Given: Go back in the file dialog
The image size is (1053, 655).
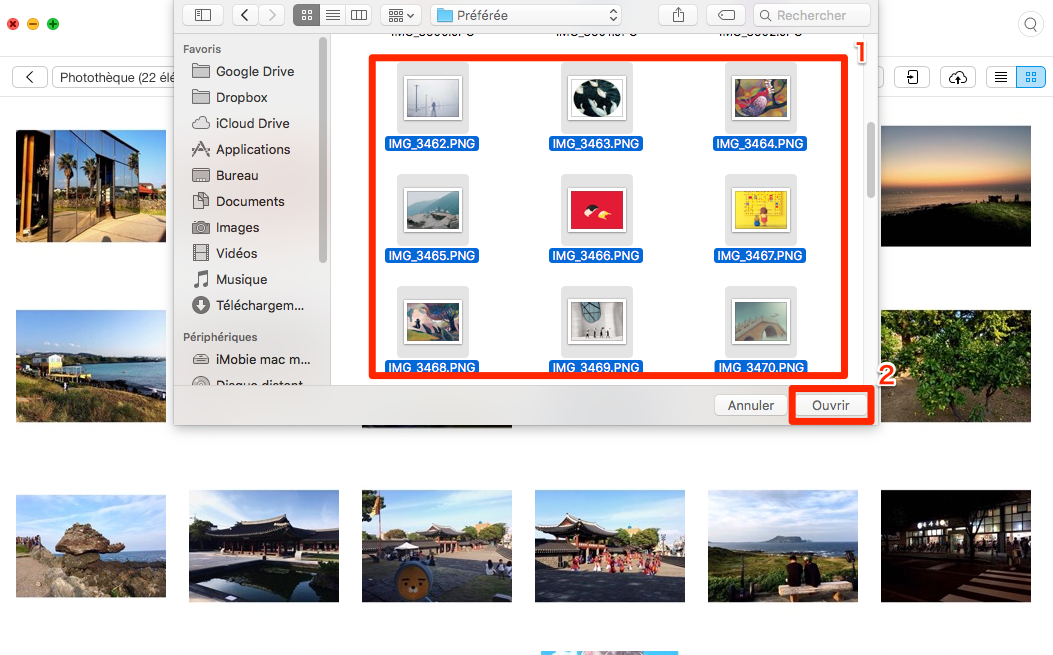Looking at the screenshot, I should click(245, 15).
